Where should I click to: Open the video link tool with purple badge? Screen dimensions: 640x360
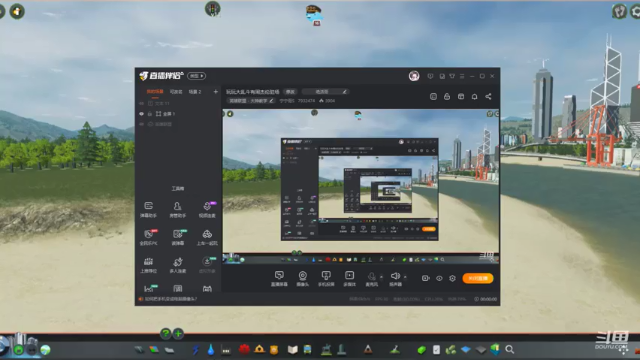point(207,209)
